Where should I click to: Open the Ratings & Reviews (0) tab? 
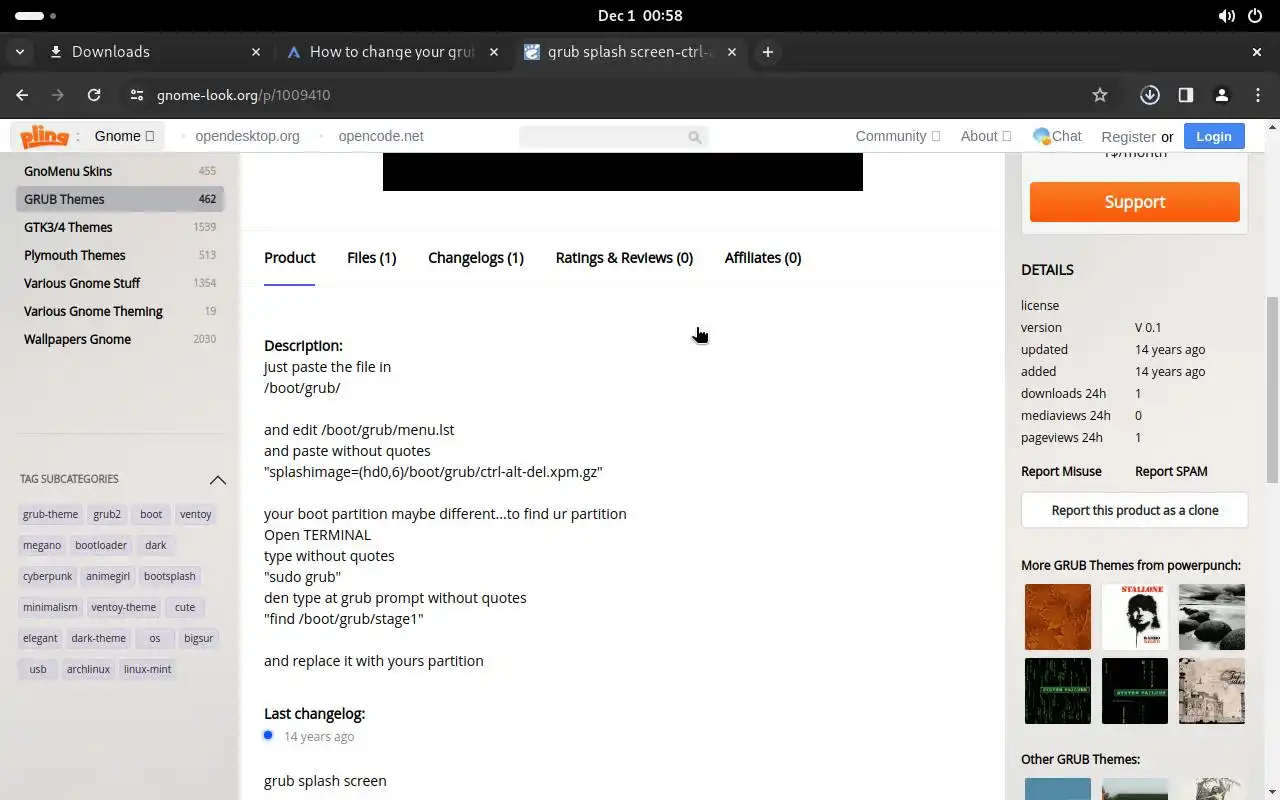click(x=624, y=258)
